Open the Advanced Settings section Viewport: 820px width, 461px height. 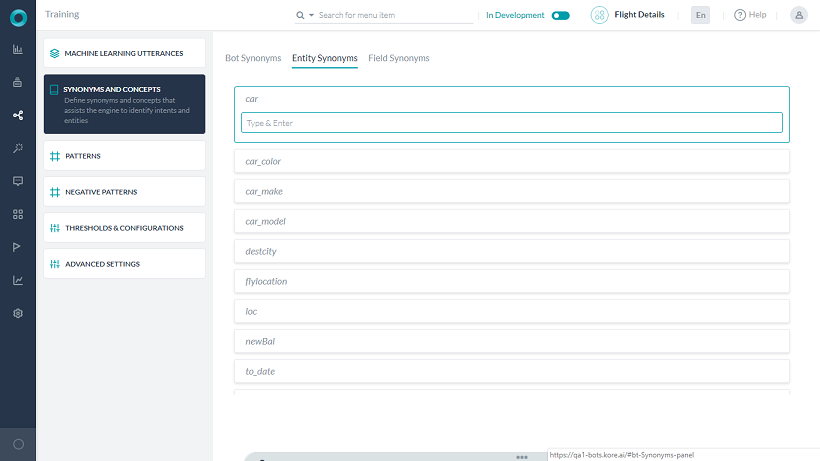point(124,264)
